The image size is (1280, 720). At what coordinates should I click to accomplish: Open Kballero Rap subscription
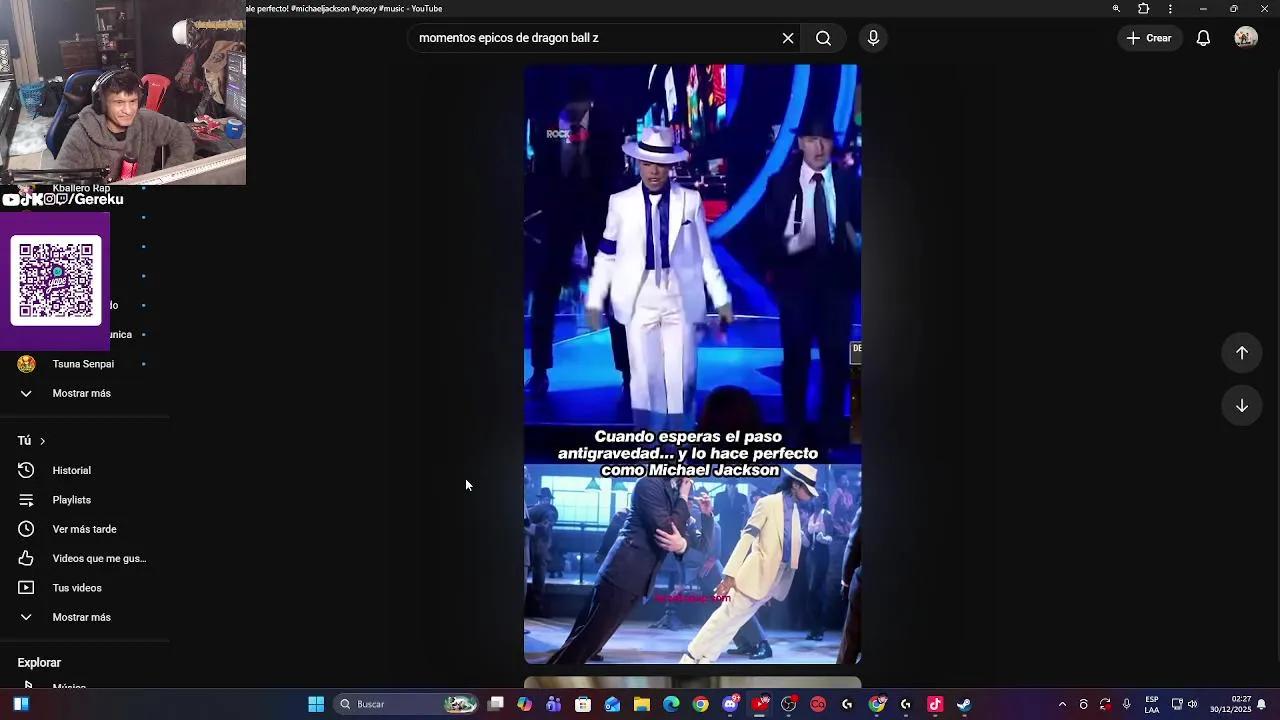click(x=81, y=188)
